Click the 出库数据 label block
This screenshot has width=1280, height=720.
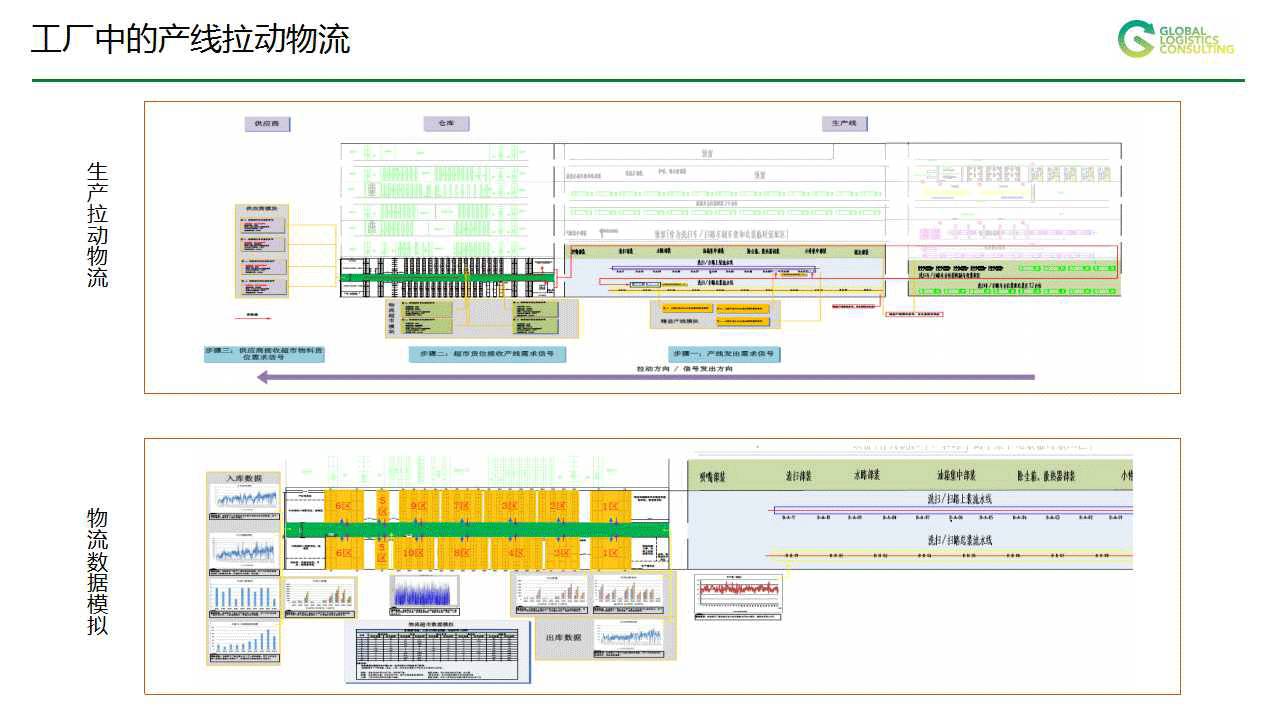[563, 637]
